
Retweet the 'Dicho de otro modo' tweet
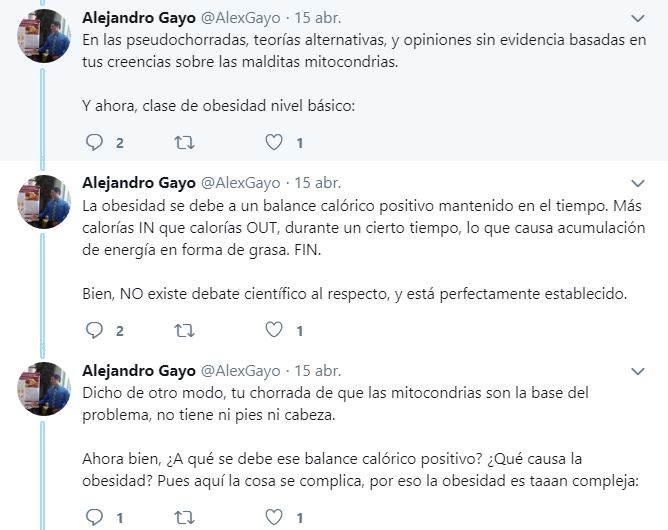pos(185,517)
